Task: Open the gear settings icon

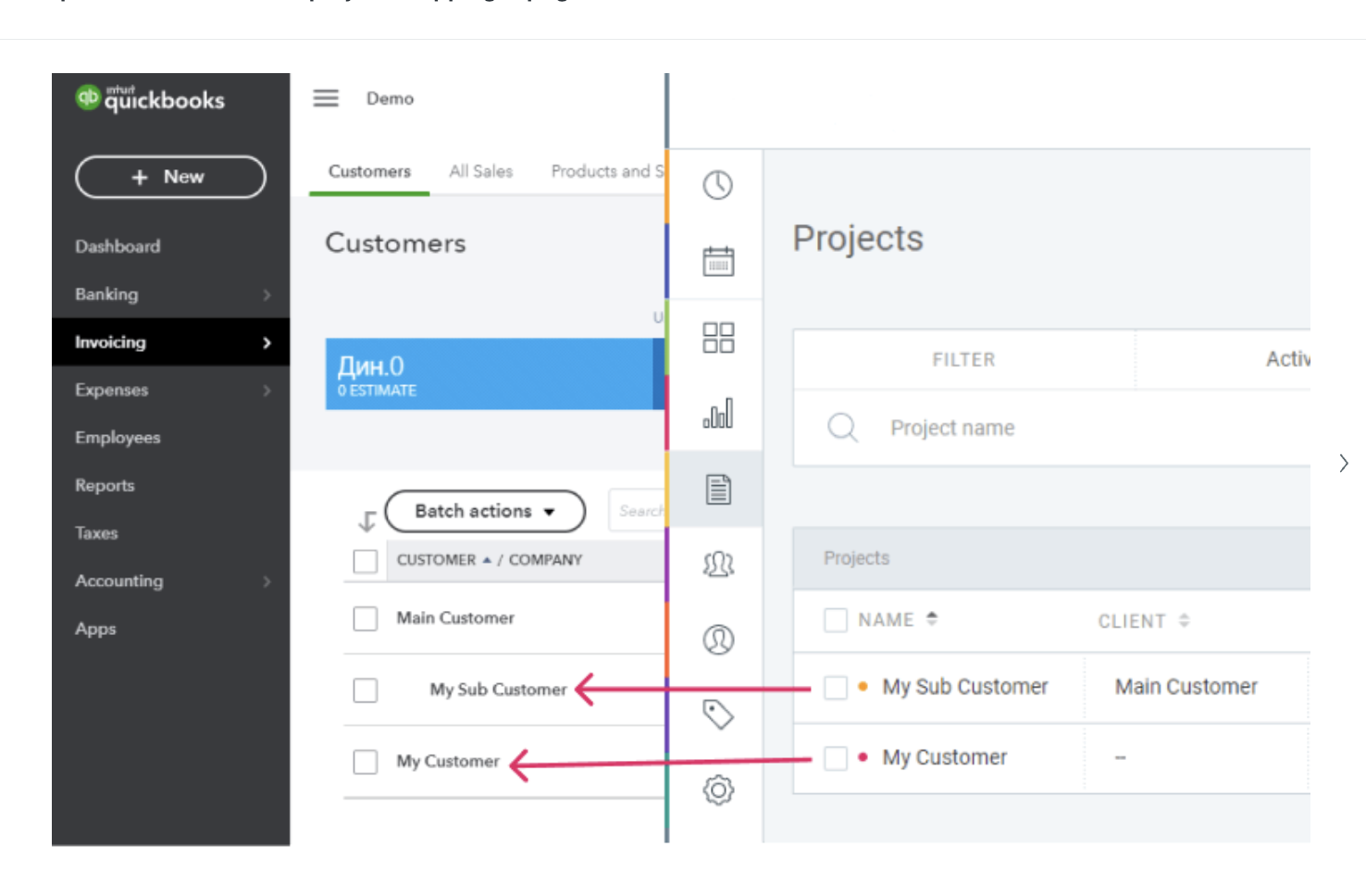Action: point(717,790)
